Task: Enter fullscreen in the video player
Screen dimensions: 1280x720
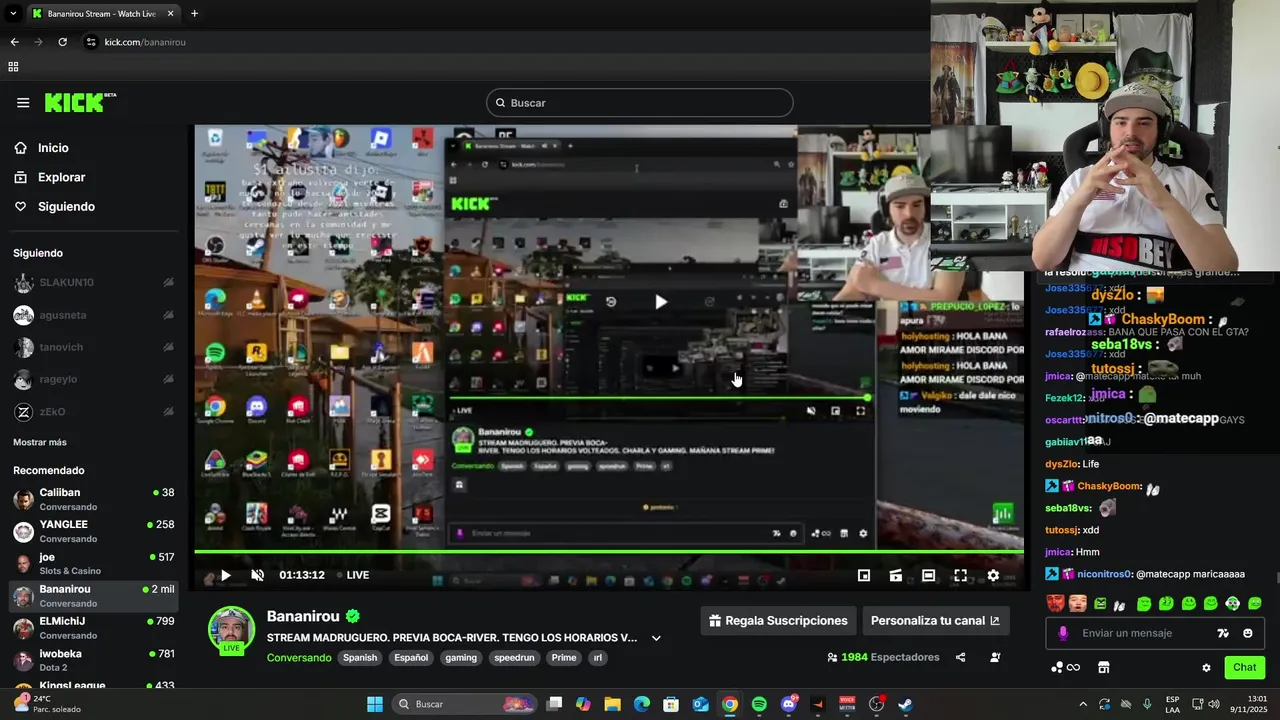Action: point(960,575)
